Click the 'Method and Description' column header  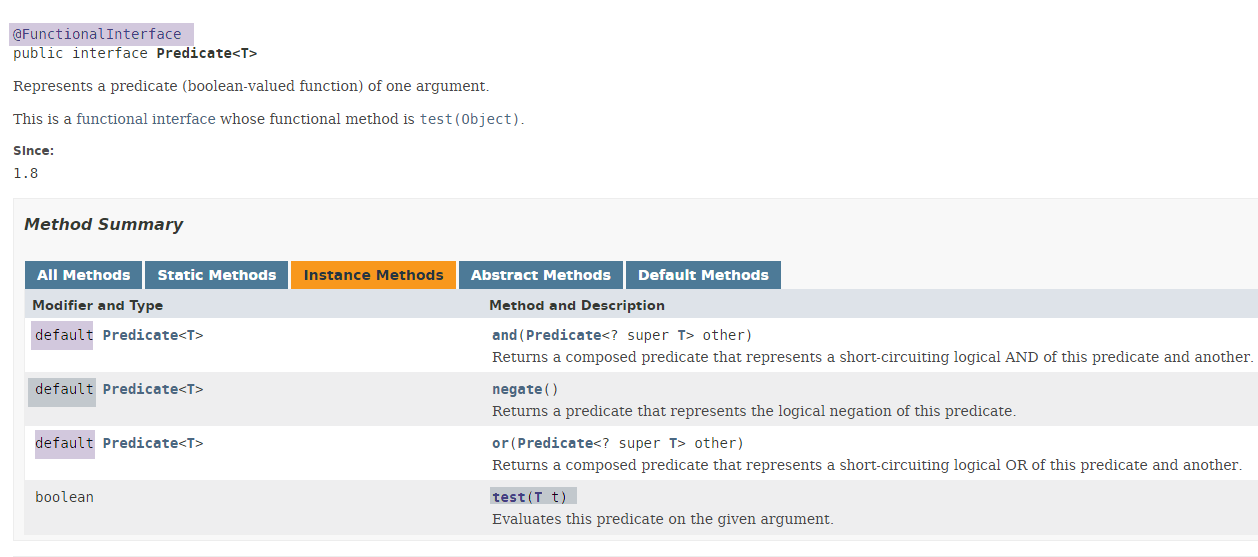pos(576,305)
